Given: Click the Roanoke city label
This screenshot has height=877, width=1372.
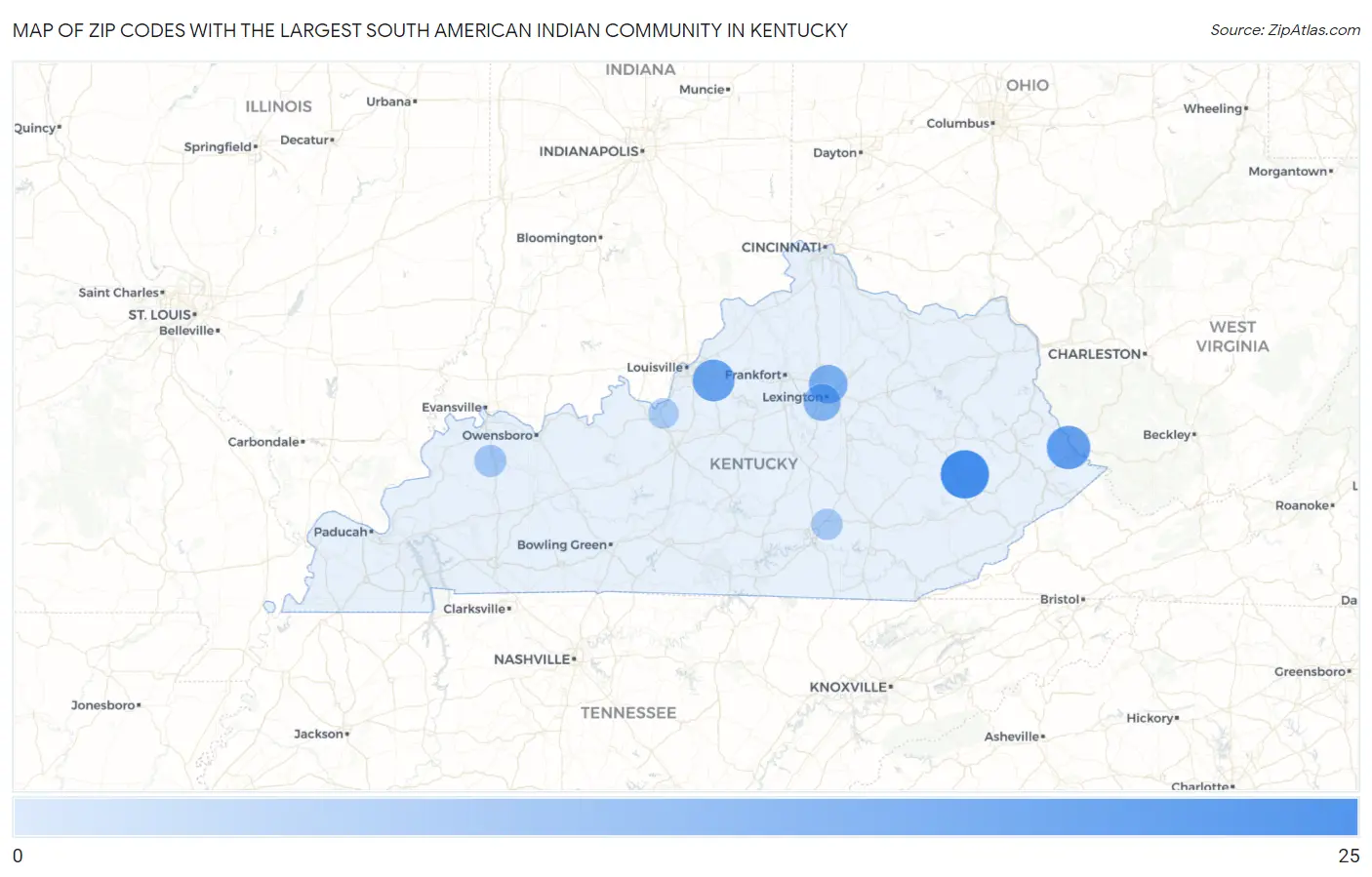Looking at the screenshot, I should [1302, 505].
